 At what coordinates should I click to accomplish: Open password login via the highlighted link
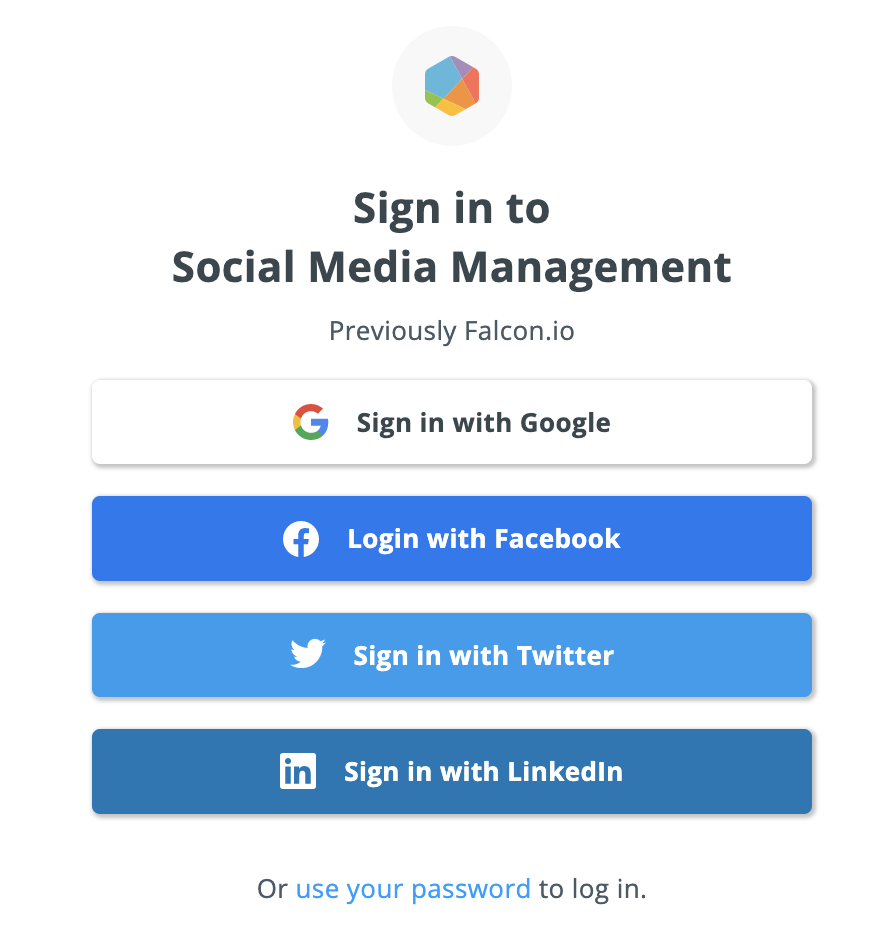point(413,888)
